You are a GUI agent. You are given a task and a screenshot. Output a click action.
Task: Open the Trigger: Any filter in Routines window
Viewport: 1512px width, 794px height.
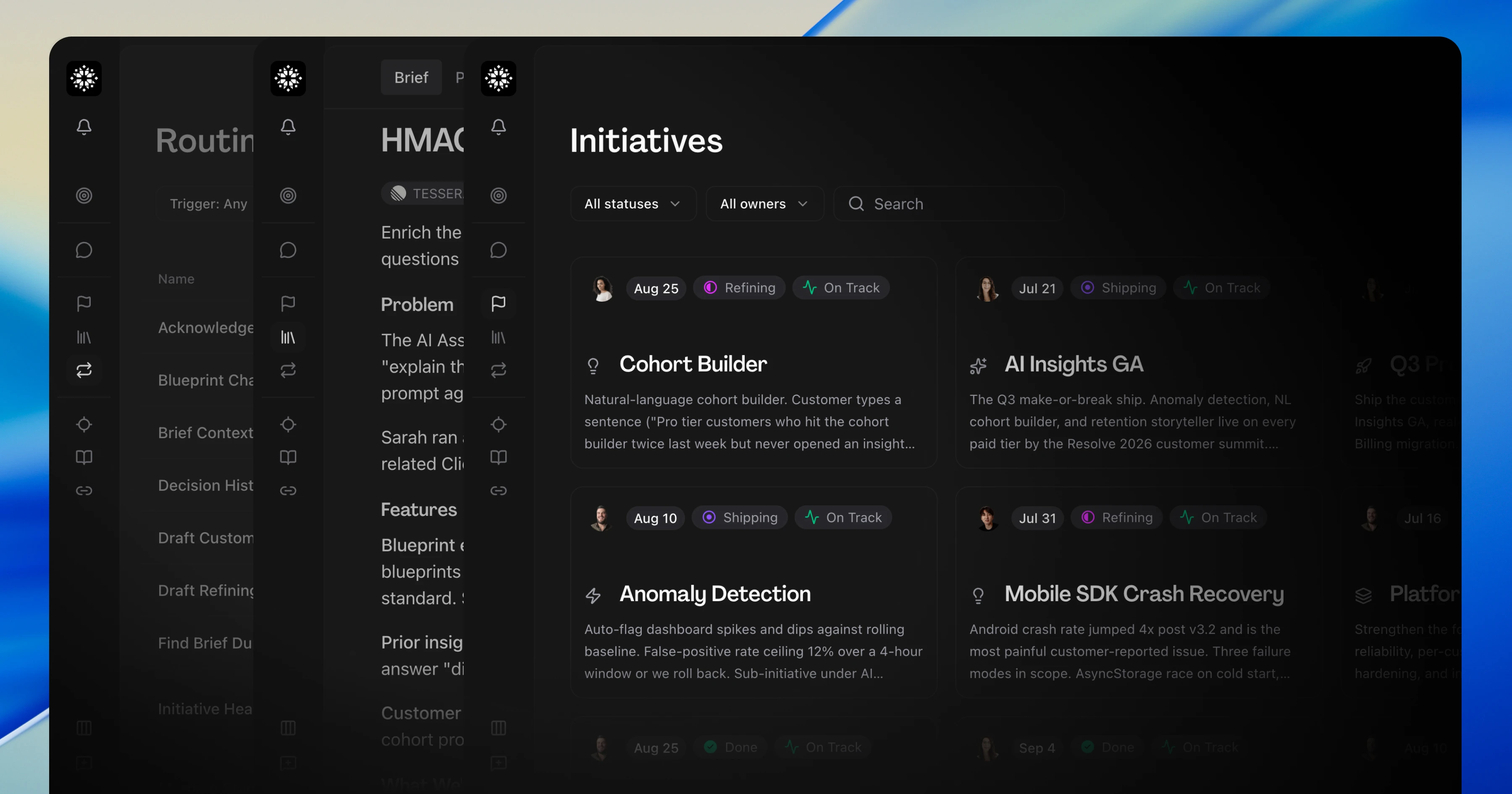coord(205,204)
